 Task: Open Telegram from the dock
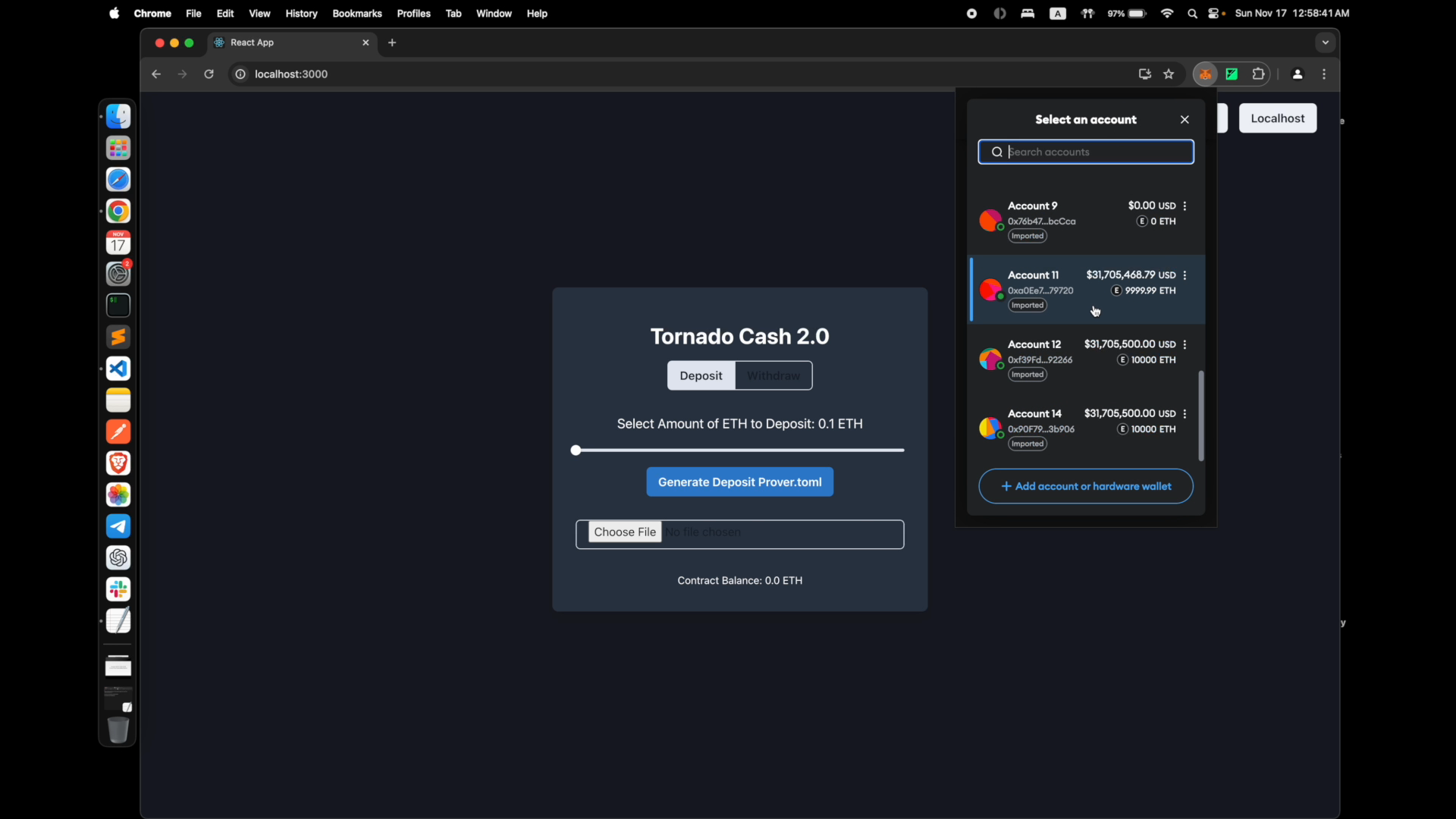coord(118,526)
